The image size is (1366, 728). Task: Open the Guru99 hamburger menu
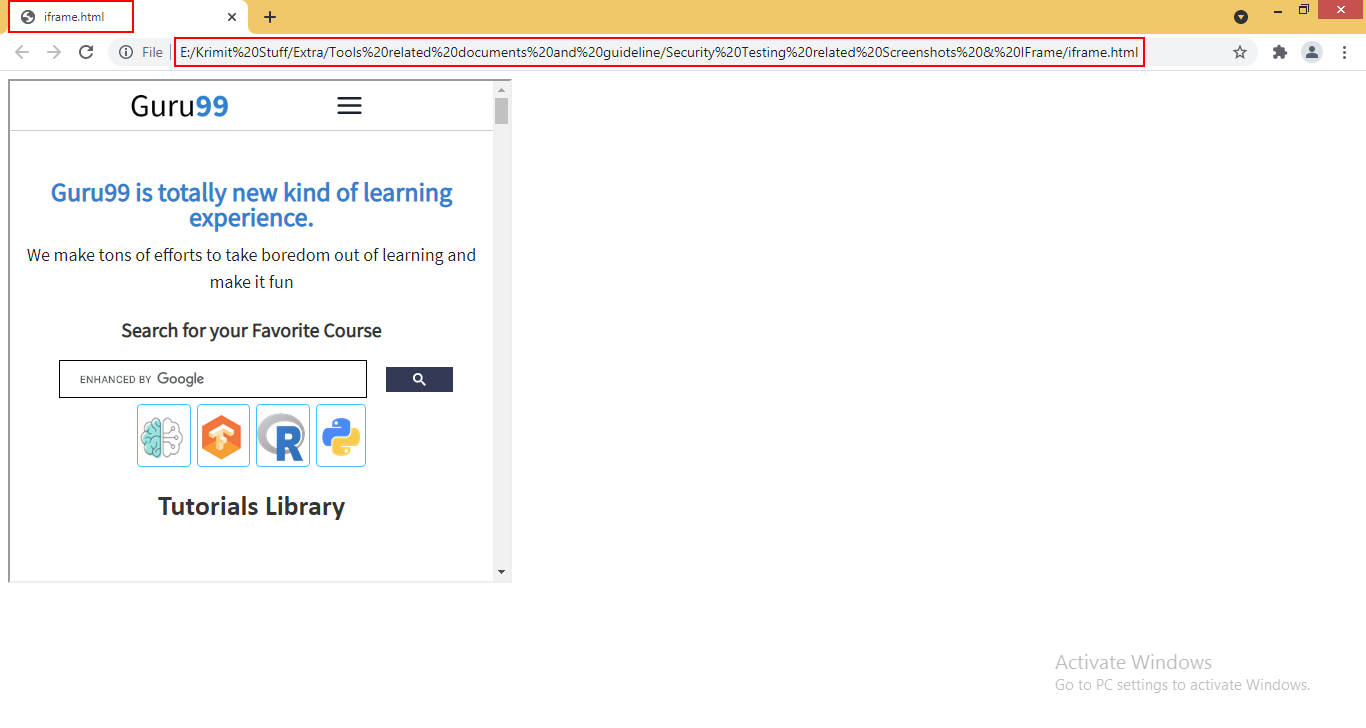(x=349, y=106)
